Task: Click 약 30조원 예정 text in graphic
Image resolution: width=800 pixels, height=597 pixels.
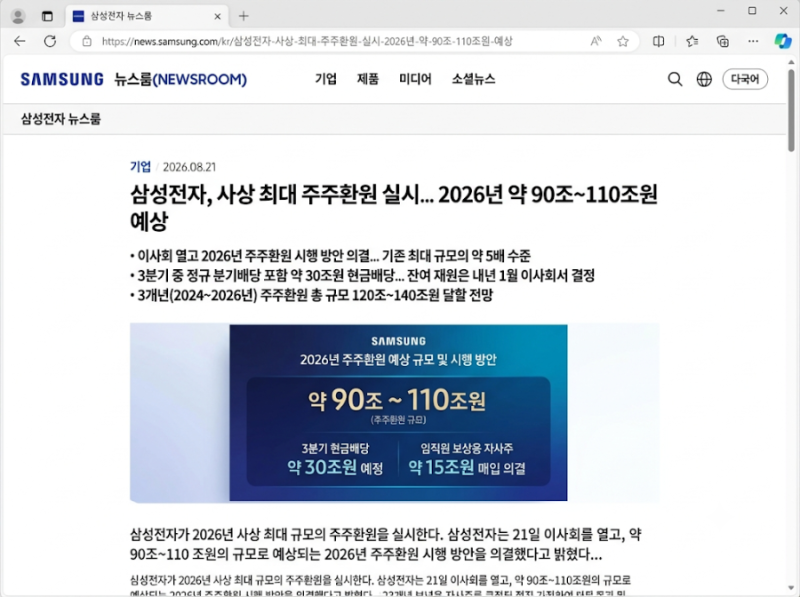Action: [x=335, y=467]
